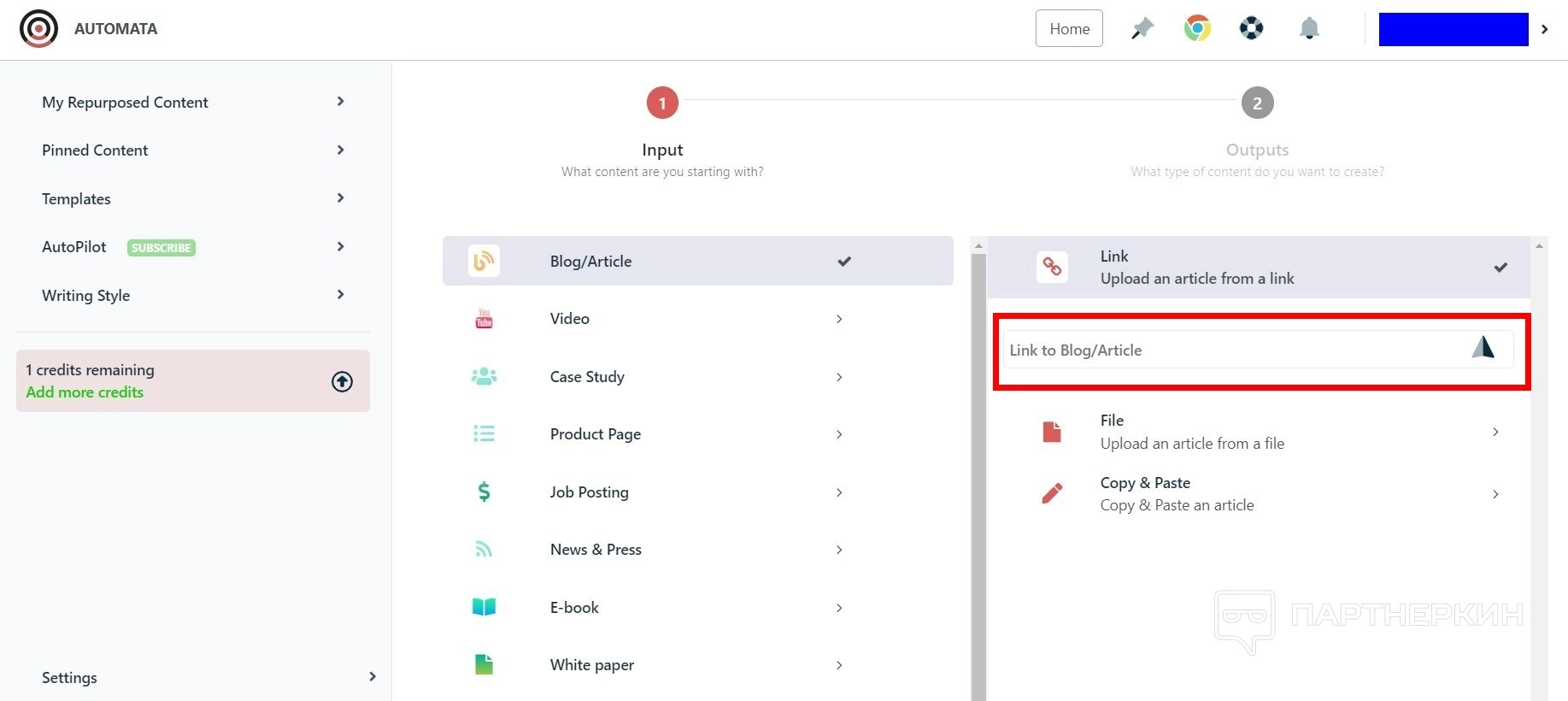The width and height of the screenshot is (1568, 701).
Task: Open the Chrome extension icon
Action: (1197, 28)
